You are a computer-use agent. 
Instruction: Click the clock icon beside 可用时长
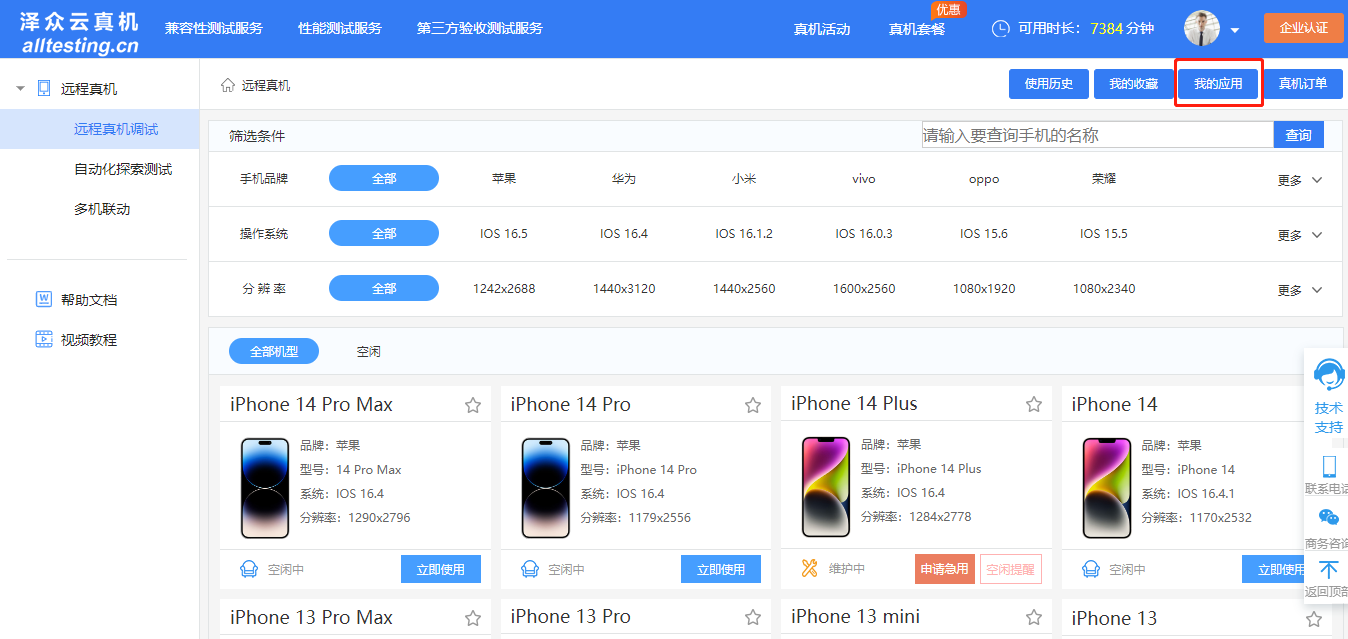coord(1000,28)
